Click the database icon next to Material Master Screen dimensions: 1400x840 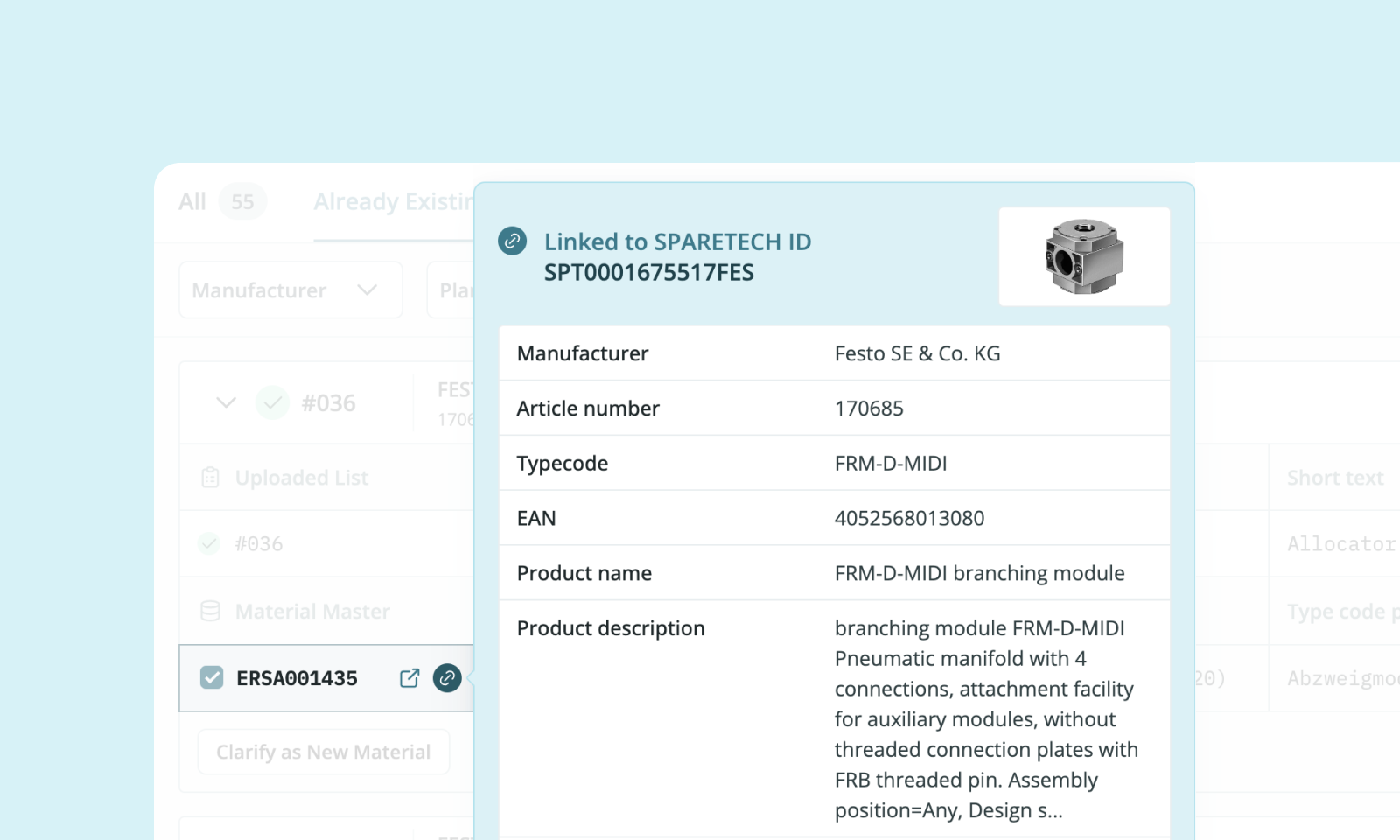click(x=209, y=611)
